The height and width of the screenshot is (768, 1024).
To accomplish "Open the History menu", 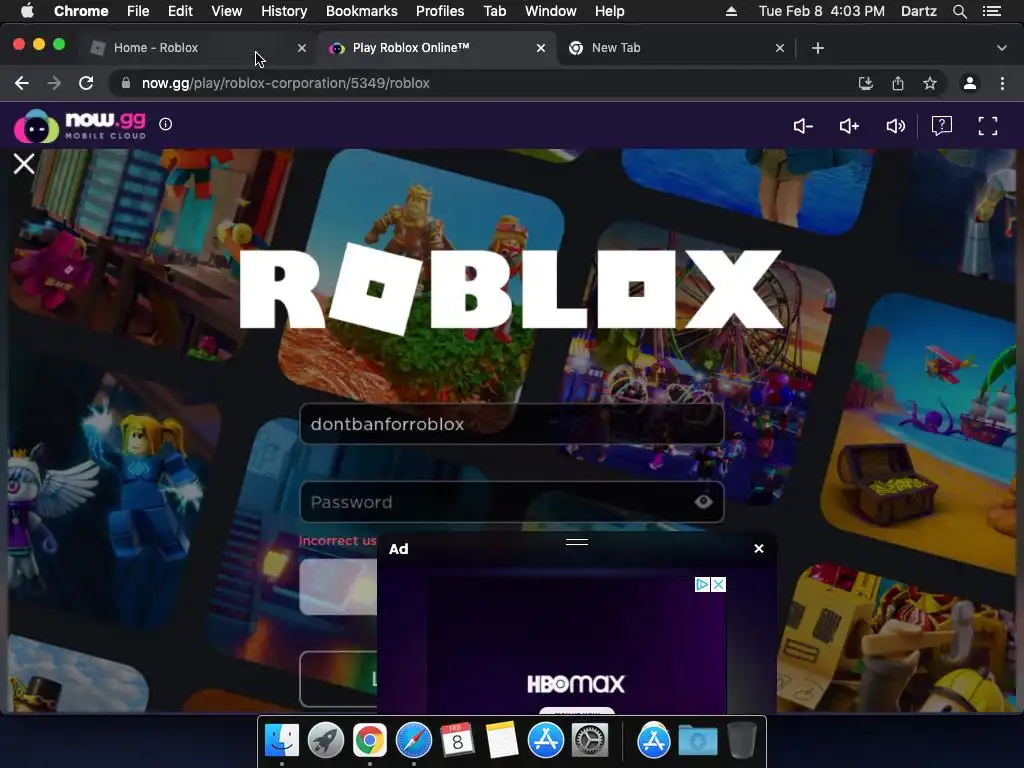I will point(284,11).
